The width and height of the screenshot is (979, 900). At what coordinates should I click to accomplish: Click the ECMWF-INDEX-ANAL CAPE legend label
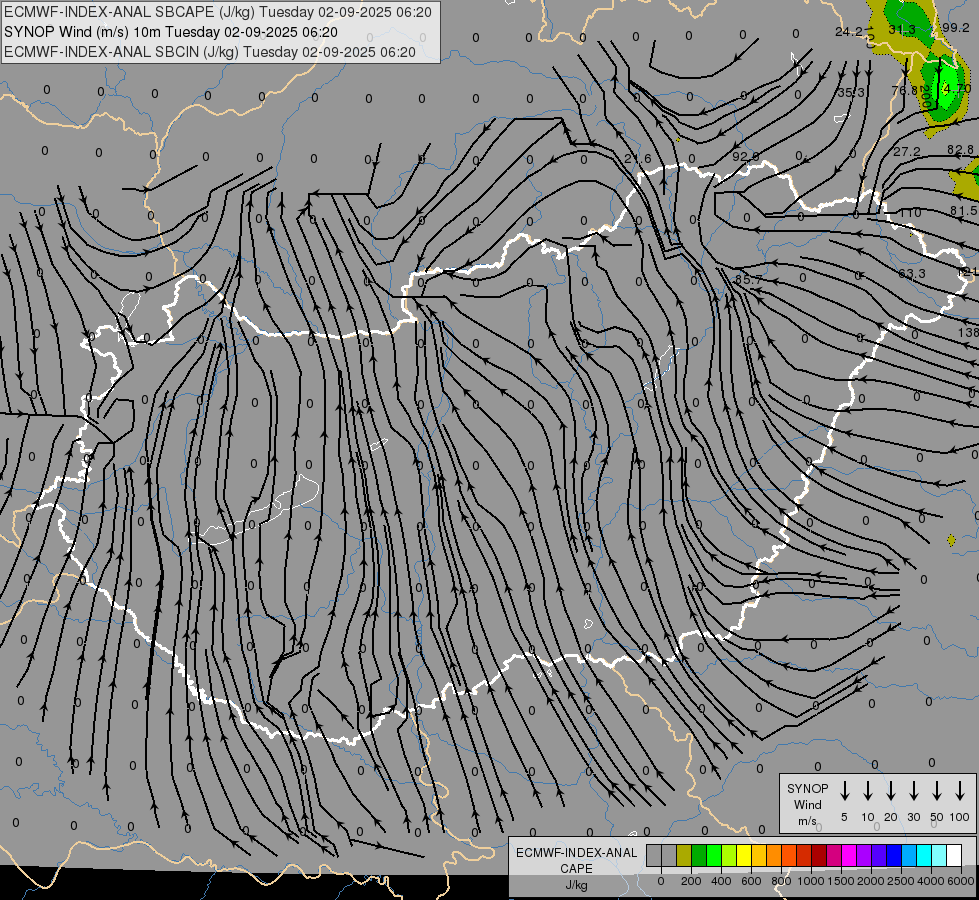click(576, 860)
